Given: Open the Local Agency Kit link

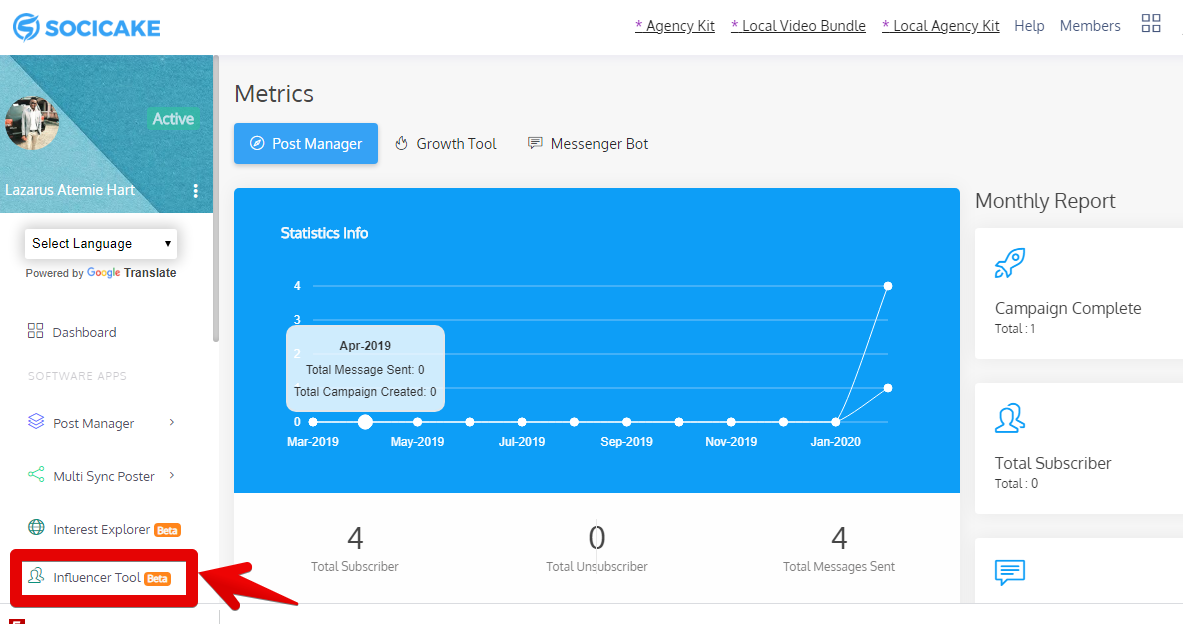Looking at the screenshot, I should tap(941, 26).
